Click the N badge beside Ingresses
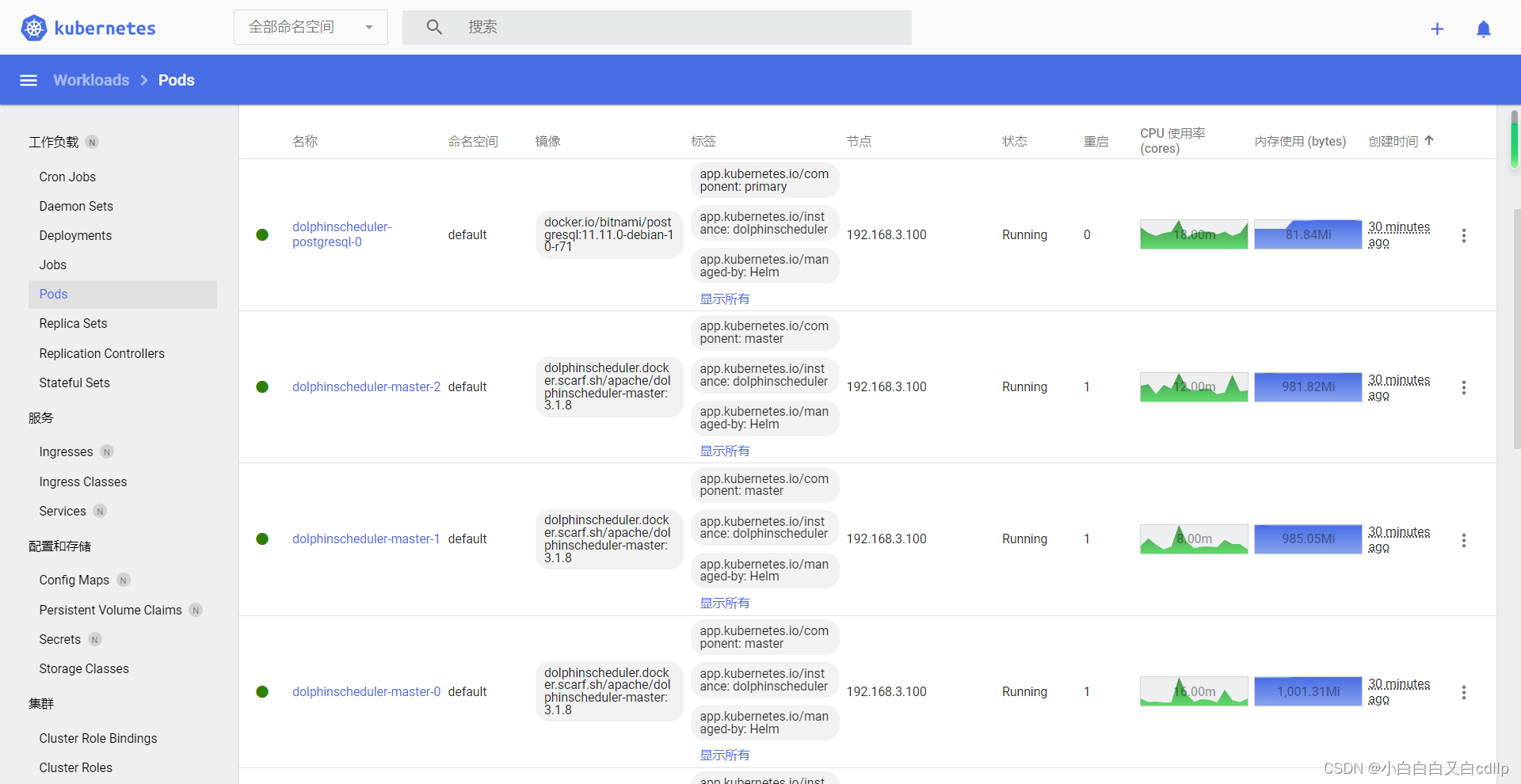 [107, 451]
